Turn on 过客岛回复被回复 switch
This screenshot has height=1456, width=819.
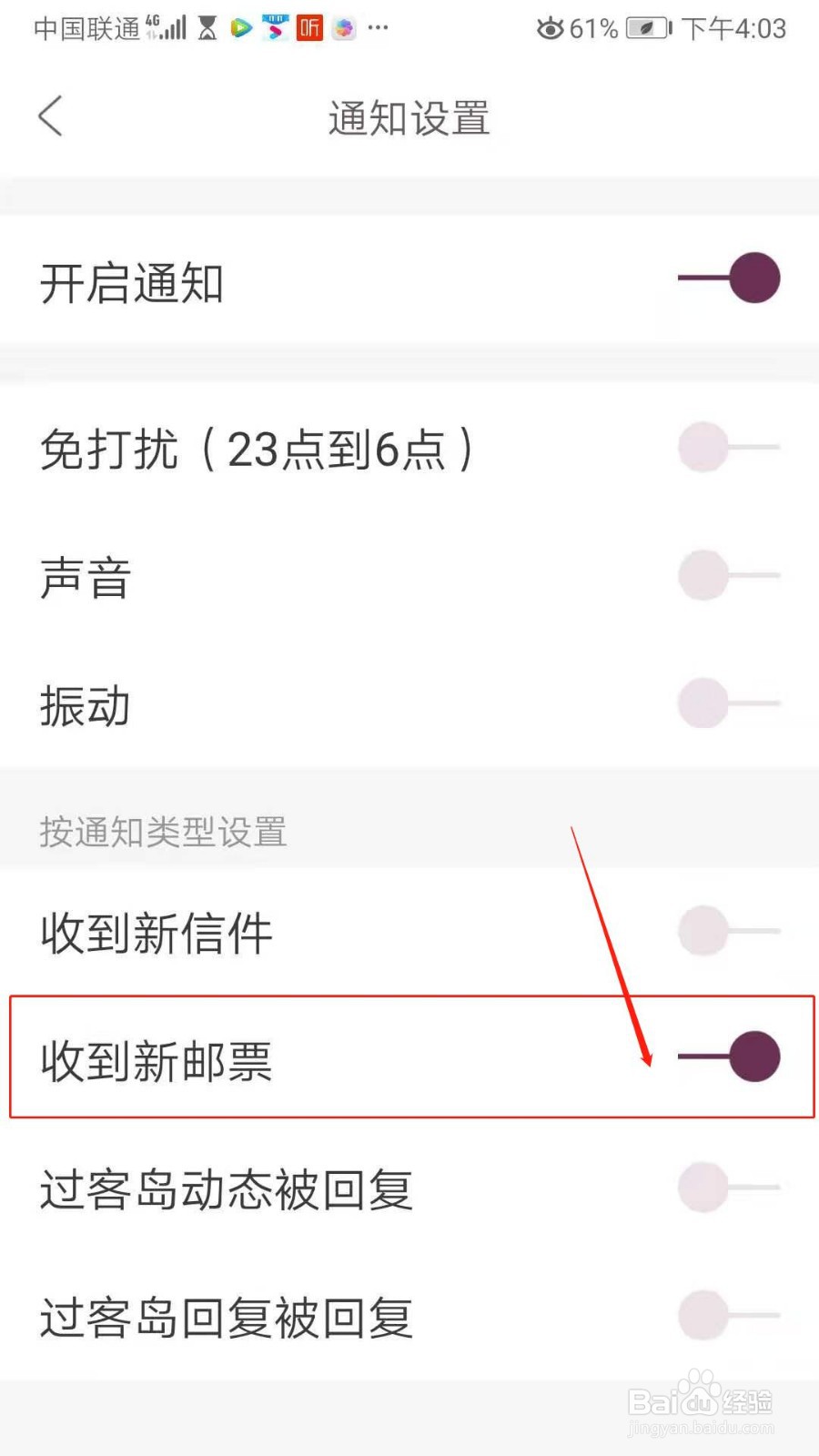729,1315
